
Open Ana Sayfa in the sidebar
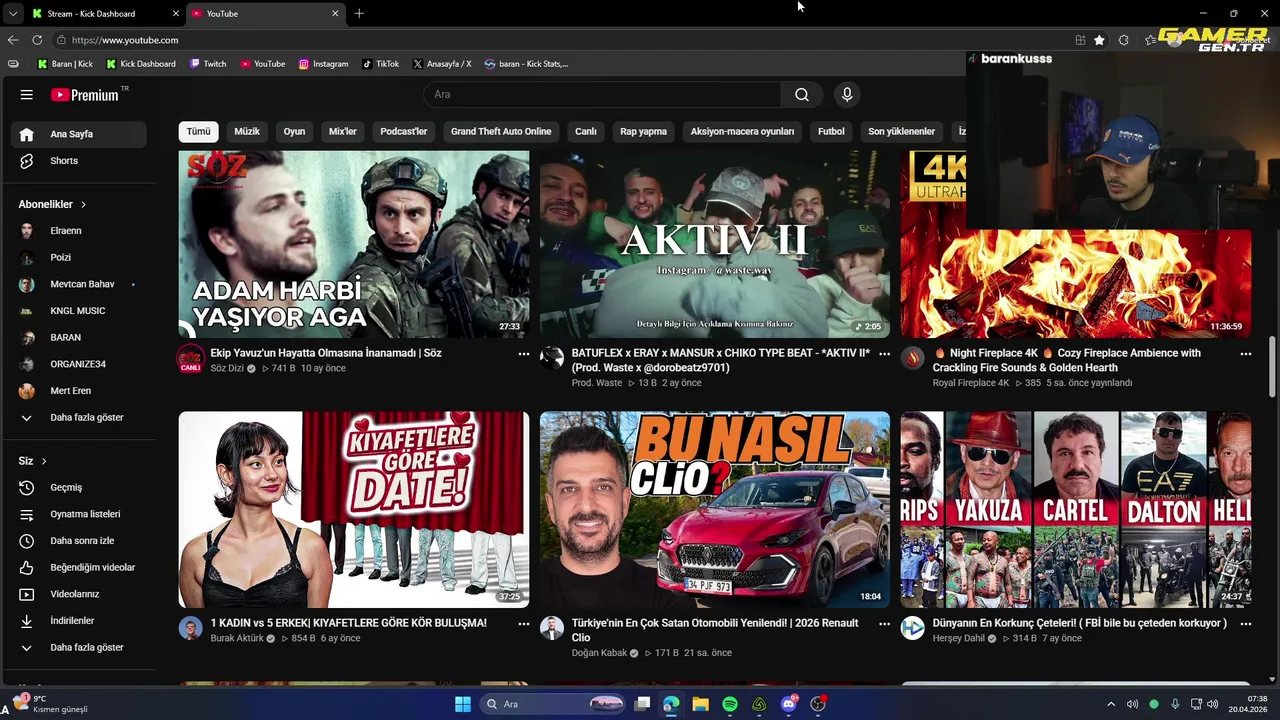pyautogui.click(x=79, y=134)
